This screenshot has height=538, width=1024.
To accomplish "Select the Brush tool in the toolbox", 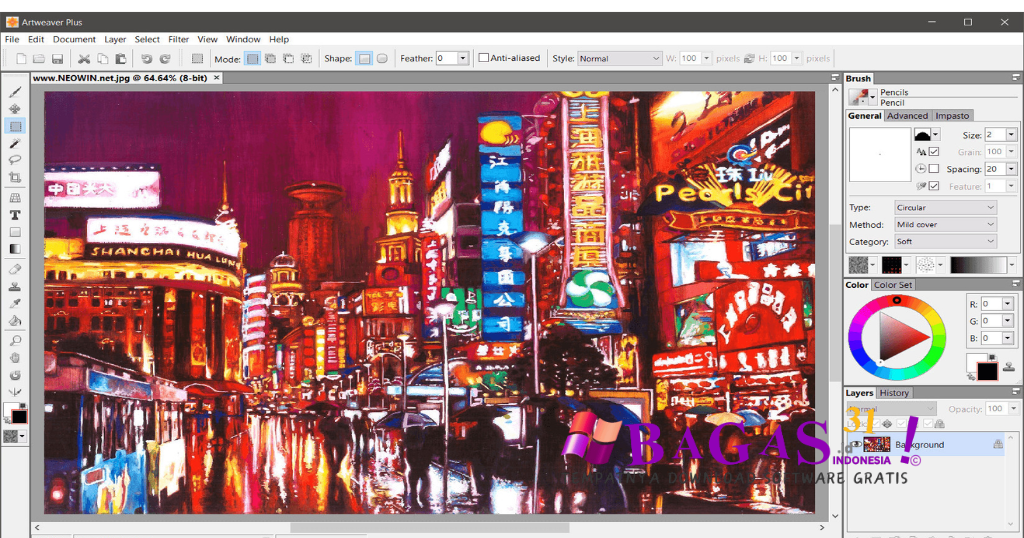I will pos(15,92).
